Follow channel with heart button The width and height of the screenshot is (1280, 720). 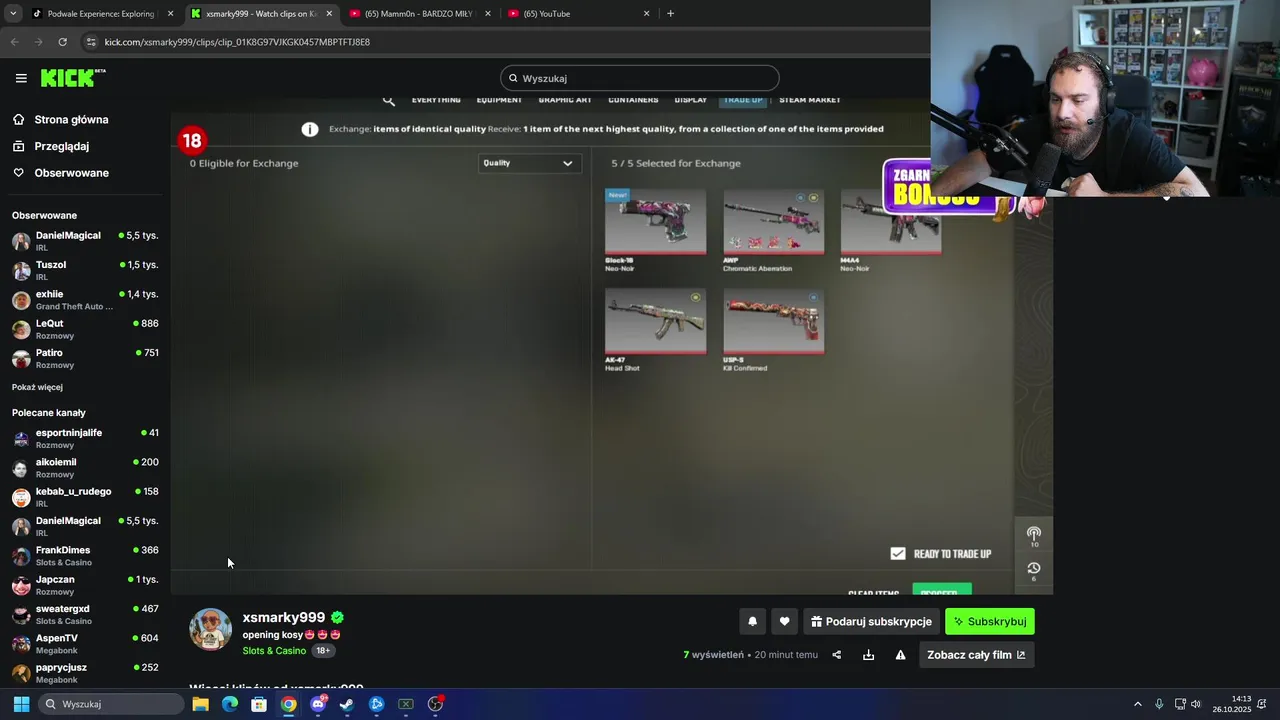[784, 621]
